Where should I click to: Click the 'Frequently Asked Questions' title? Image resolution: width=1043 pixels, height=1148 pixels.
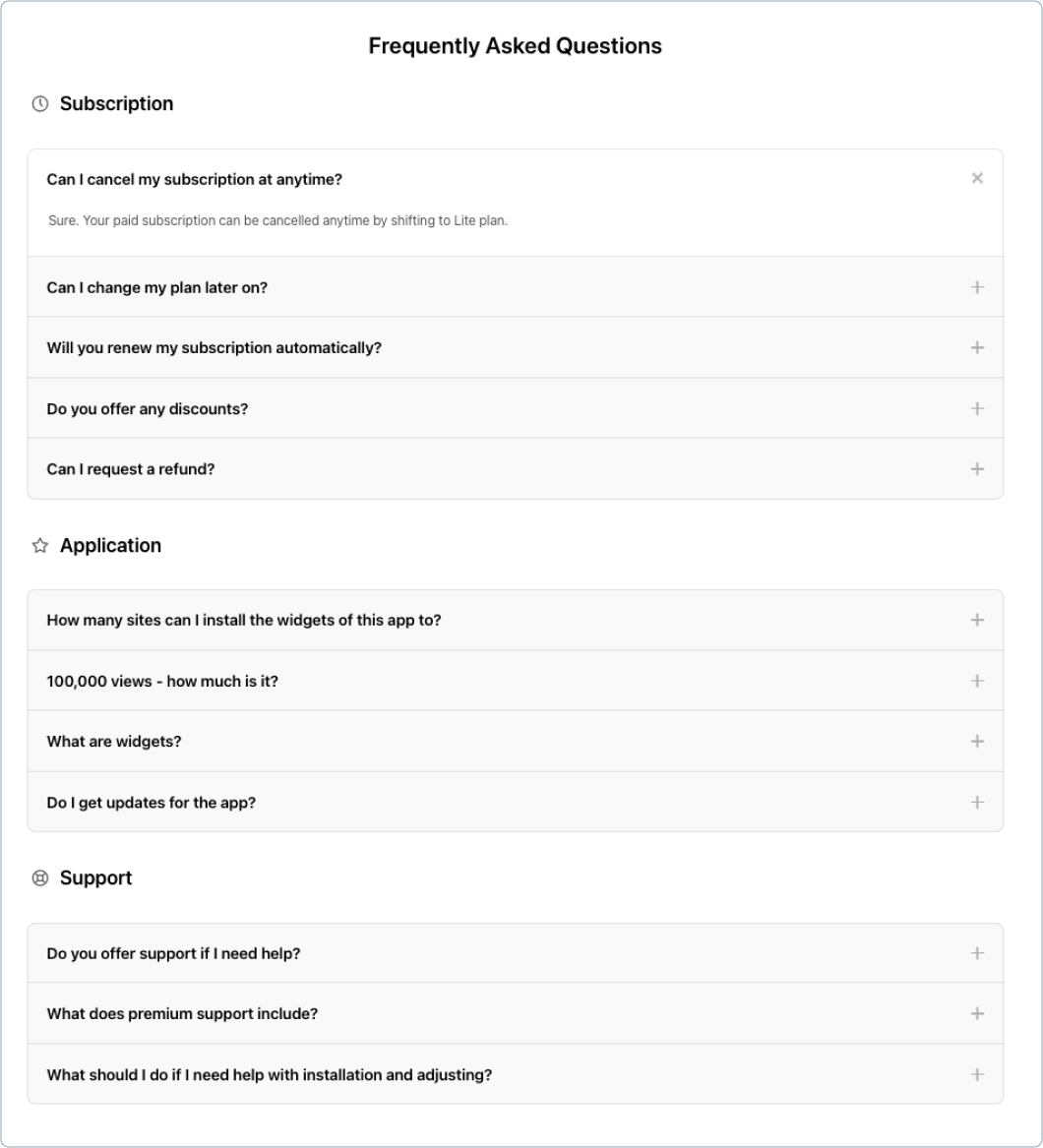click(515, 44)
